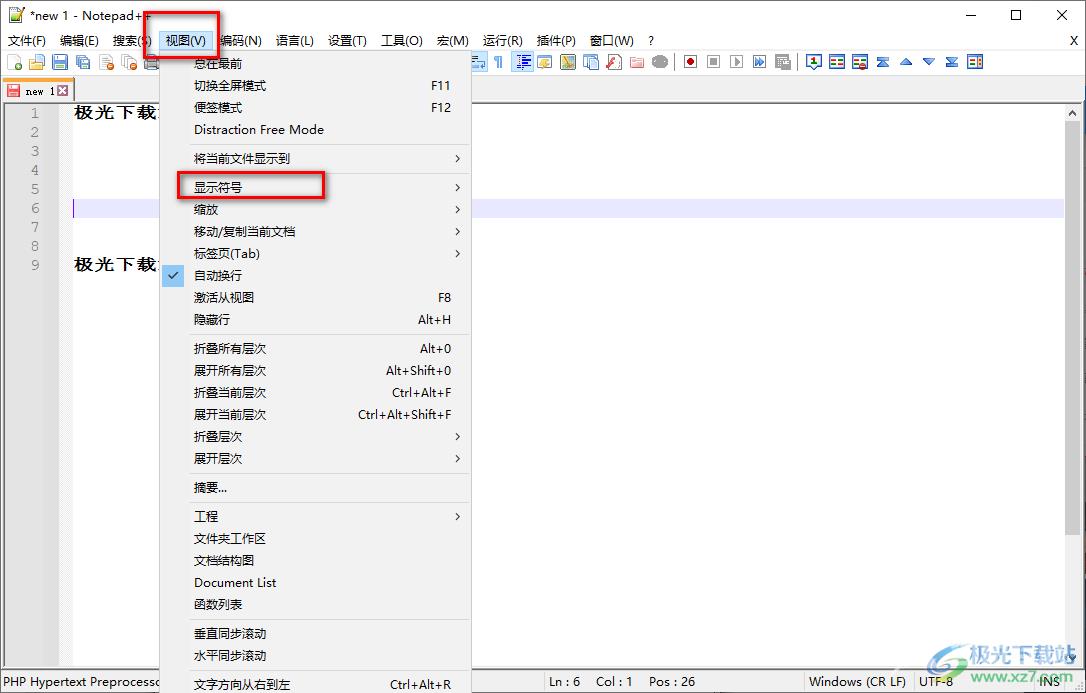The width and height of the screenshot is (1086, 693).
Task: Toggle 水平同步滚动 horizontal sync scrolling
Action: [315, 656]
